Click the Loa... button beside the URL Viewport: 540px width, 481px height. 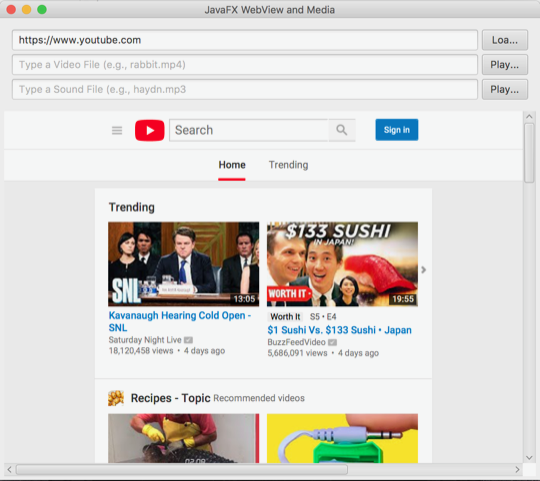pyautogui.click(x=505, y=40)
